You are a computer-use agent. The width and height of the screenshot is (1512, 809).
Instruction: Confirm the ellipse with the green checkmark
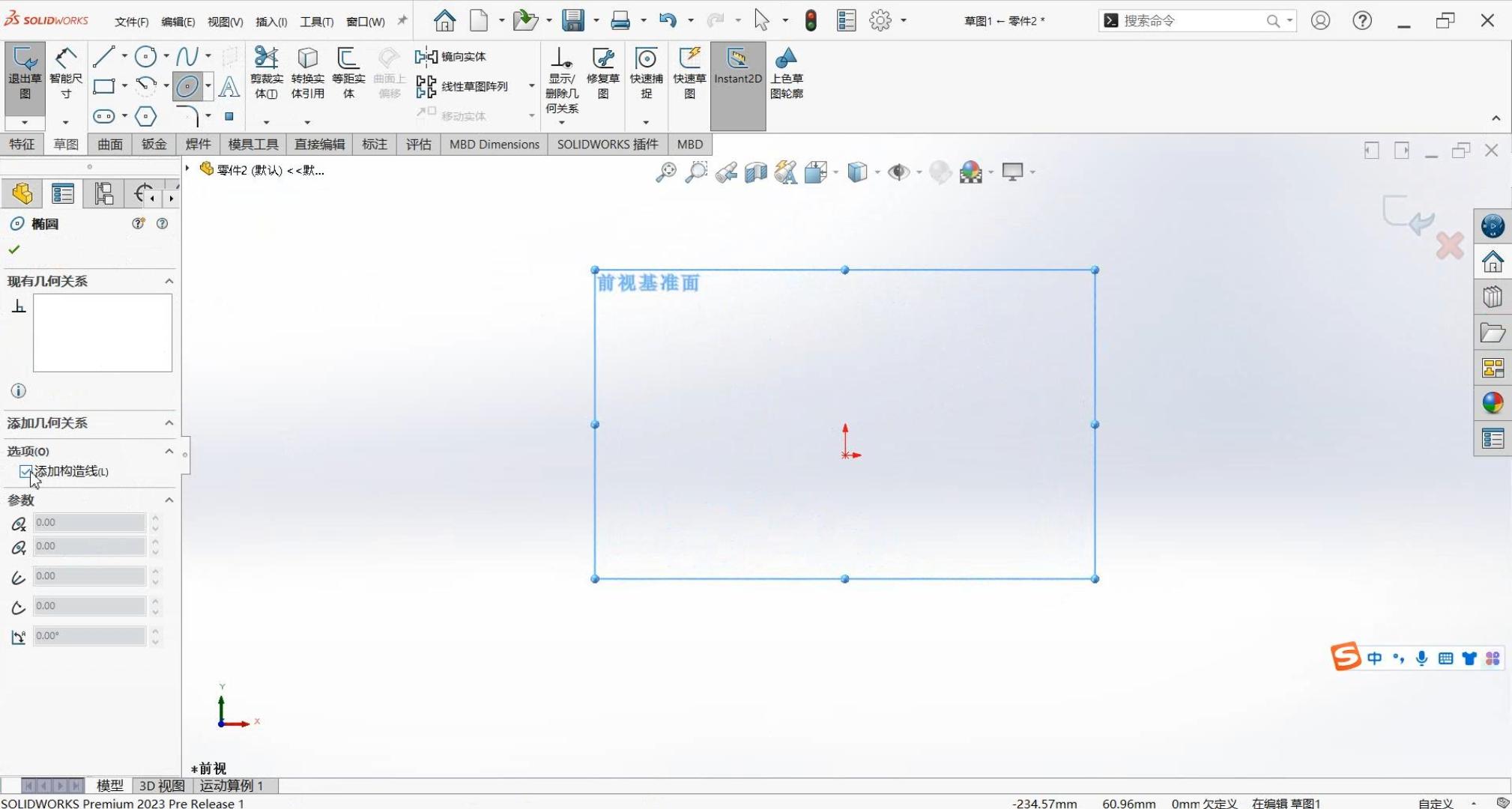pyautogui.click(x=14, y=249)
